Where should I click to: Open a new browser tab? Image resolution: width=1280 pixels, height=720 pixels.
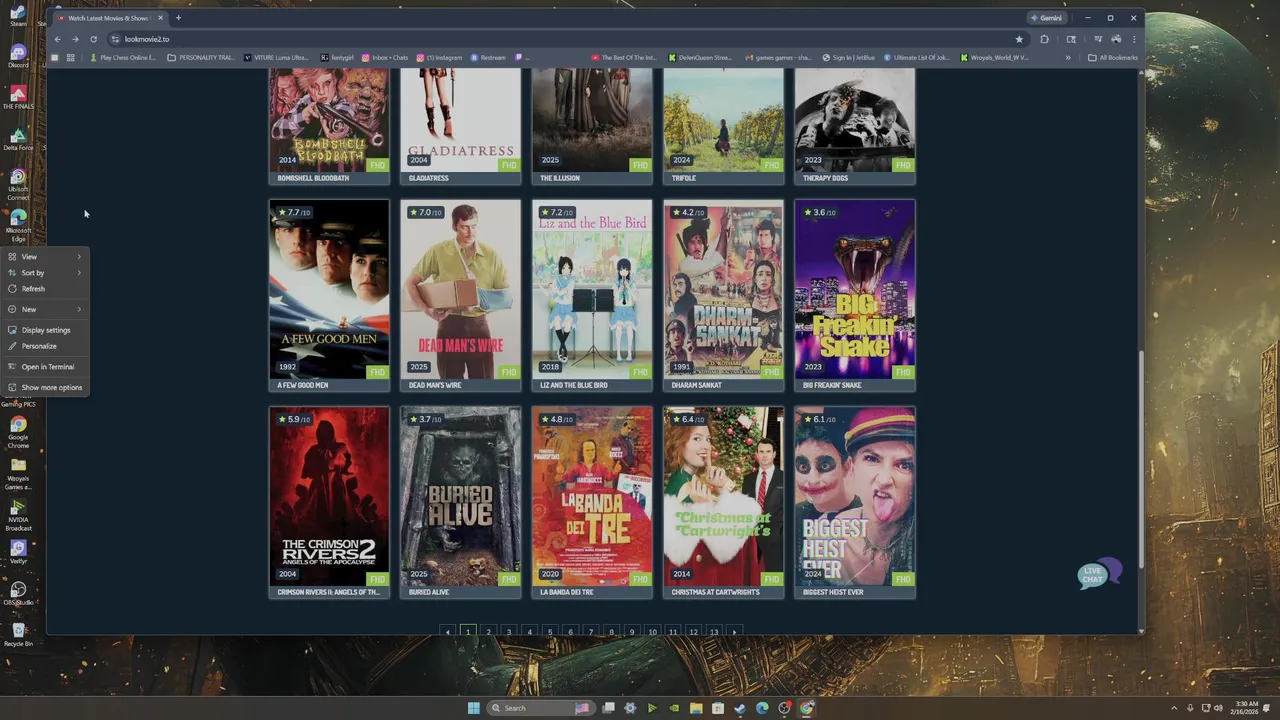[x=178, y=17]
